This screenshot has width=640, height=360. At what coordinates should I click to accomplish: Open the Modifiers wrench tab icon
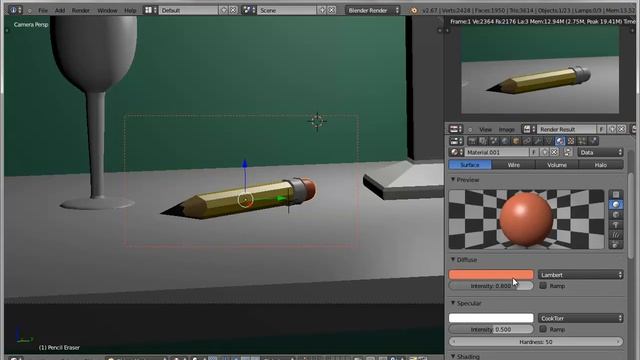coord(538,141)
